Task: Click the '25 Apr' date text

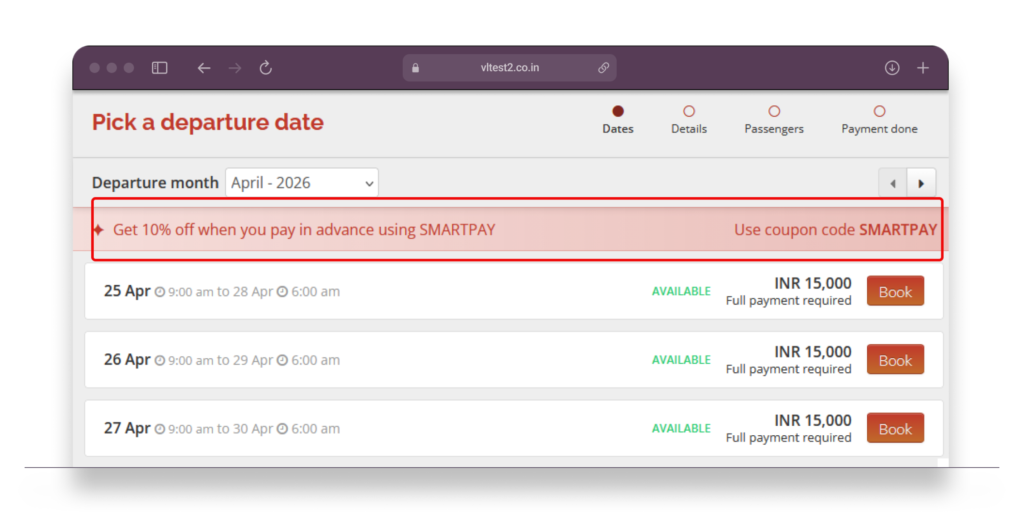Action: pos(127,291)
